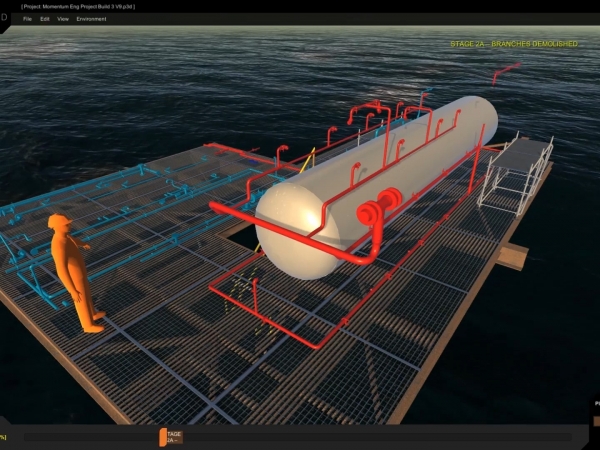Open the Environment menu
The image size is (600, 450).
(x=91, y=19)
